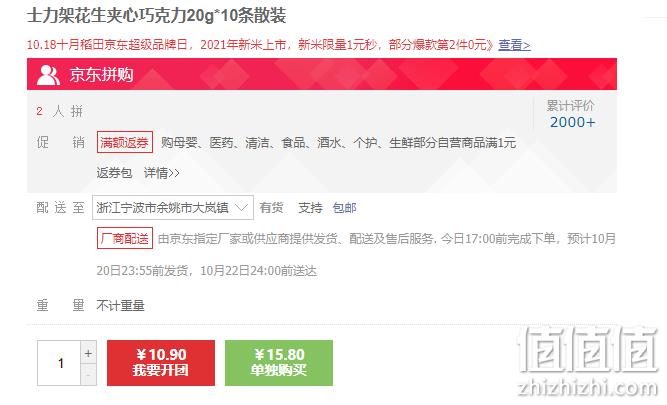Open the delivery address dropdown
This screenshot has height=405, width=667.
pyautogui.click(x=173, y=208)
